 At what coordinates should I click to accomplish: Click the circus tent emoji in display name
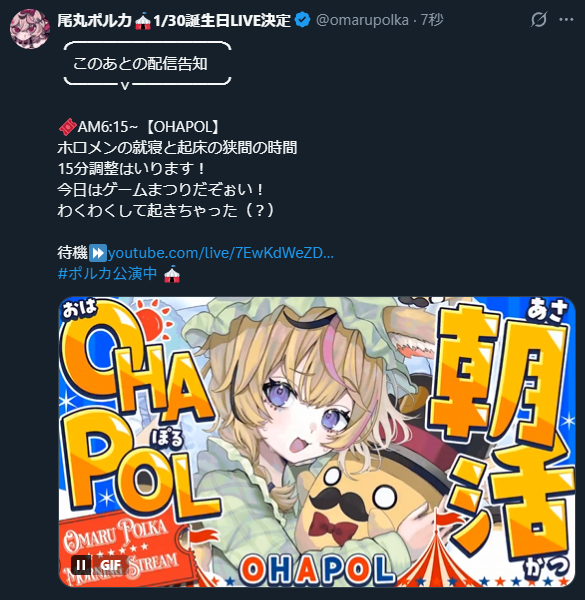click(143, 21)
